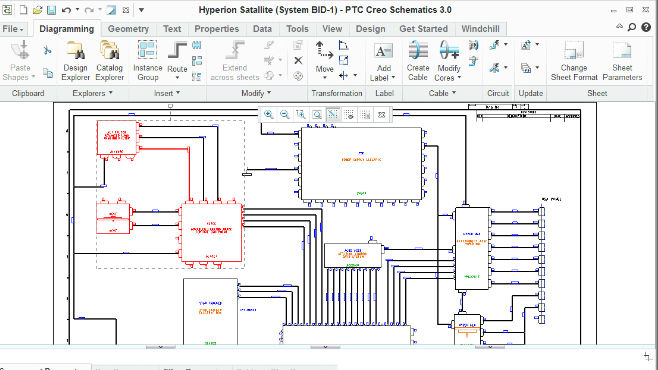Zoom out using canvas toolbar magnifier
Image resolution: width=658 pixels, height=370 pixels.
[285, 115]
